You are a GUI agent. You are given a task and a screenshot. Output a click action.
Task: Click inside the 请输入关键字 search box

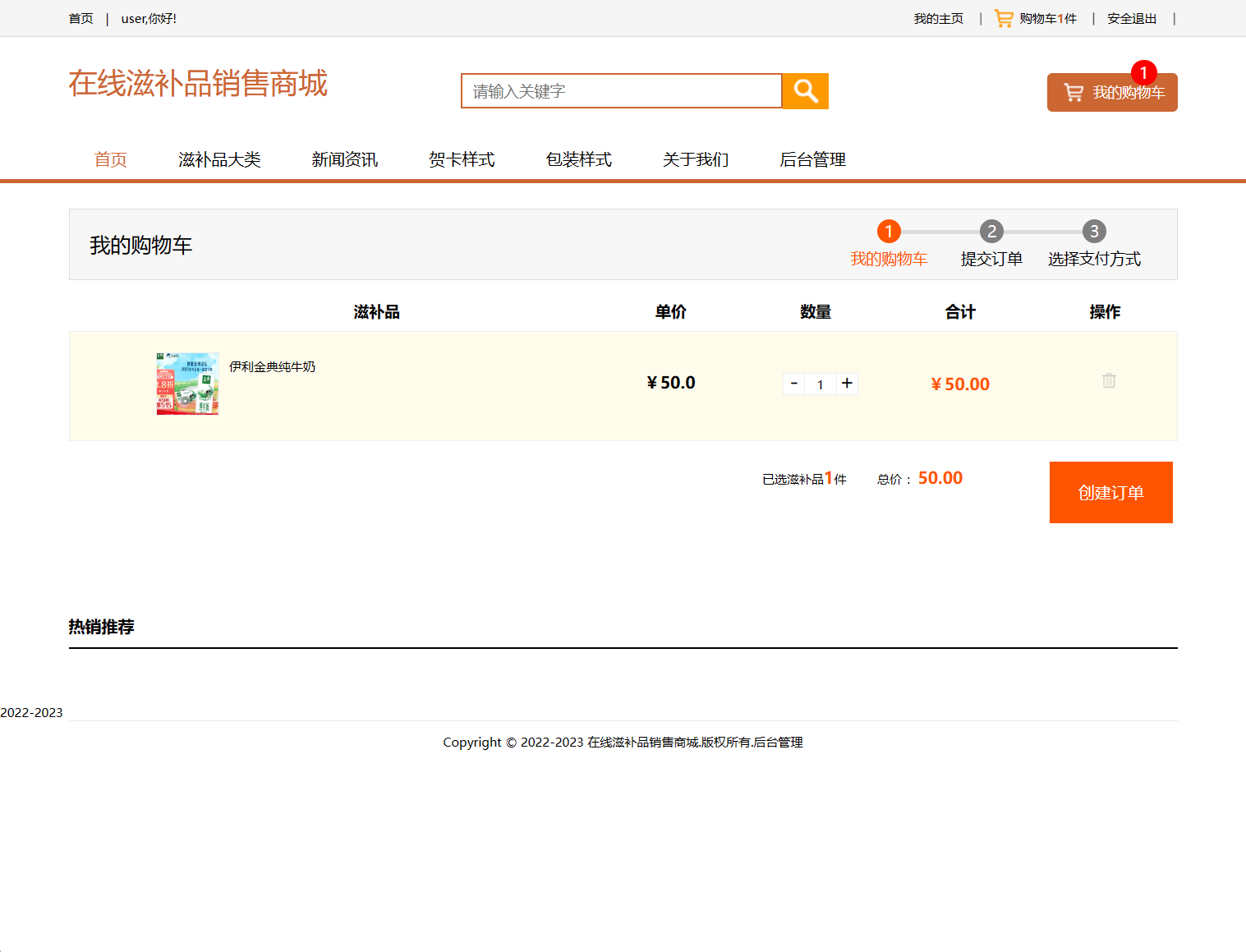621,90
